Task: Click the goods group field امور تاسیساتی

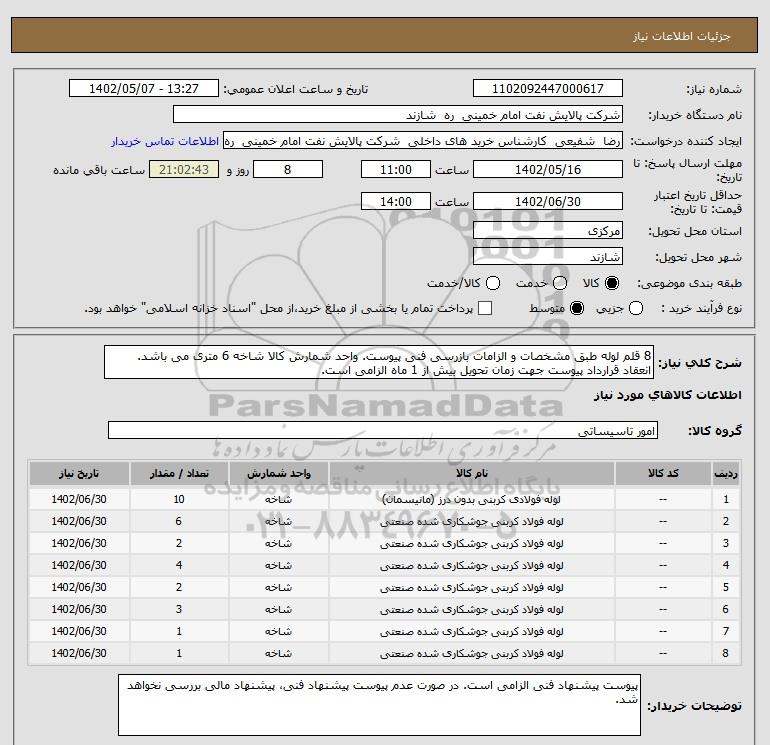Action: (383, 430)
